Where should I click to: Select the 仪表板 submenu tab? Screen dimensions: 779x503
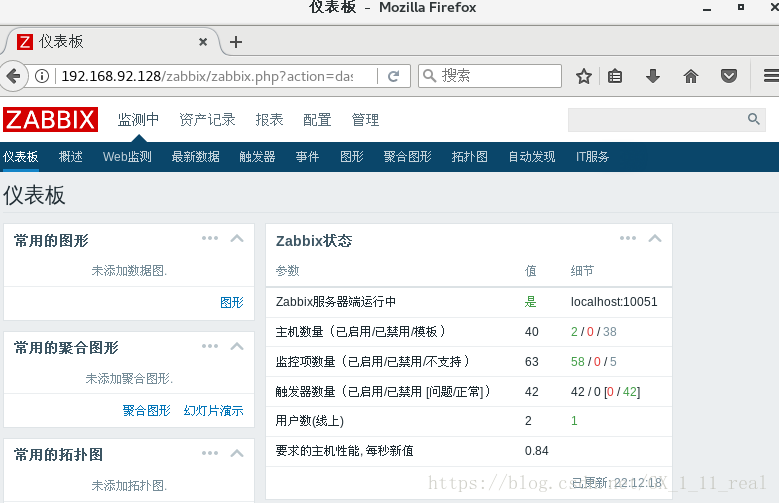20,157
